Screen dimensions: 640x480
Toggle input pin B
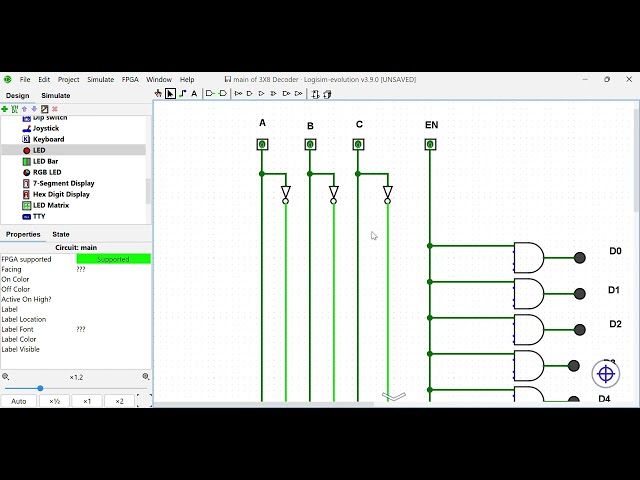[x=310, y=144]
